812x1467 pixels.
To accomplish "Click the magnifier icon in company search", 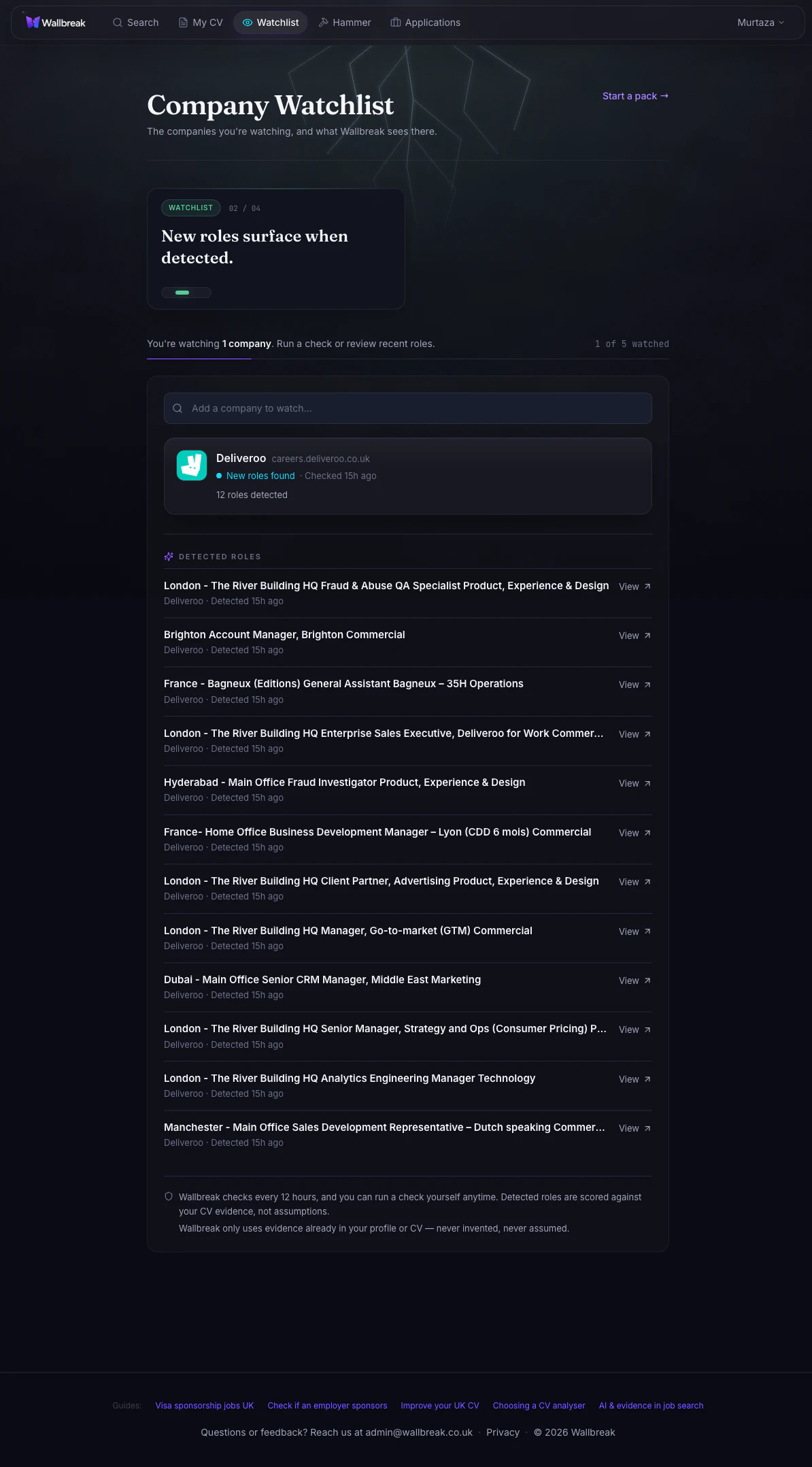I will 177,408.
